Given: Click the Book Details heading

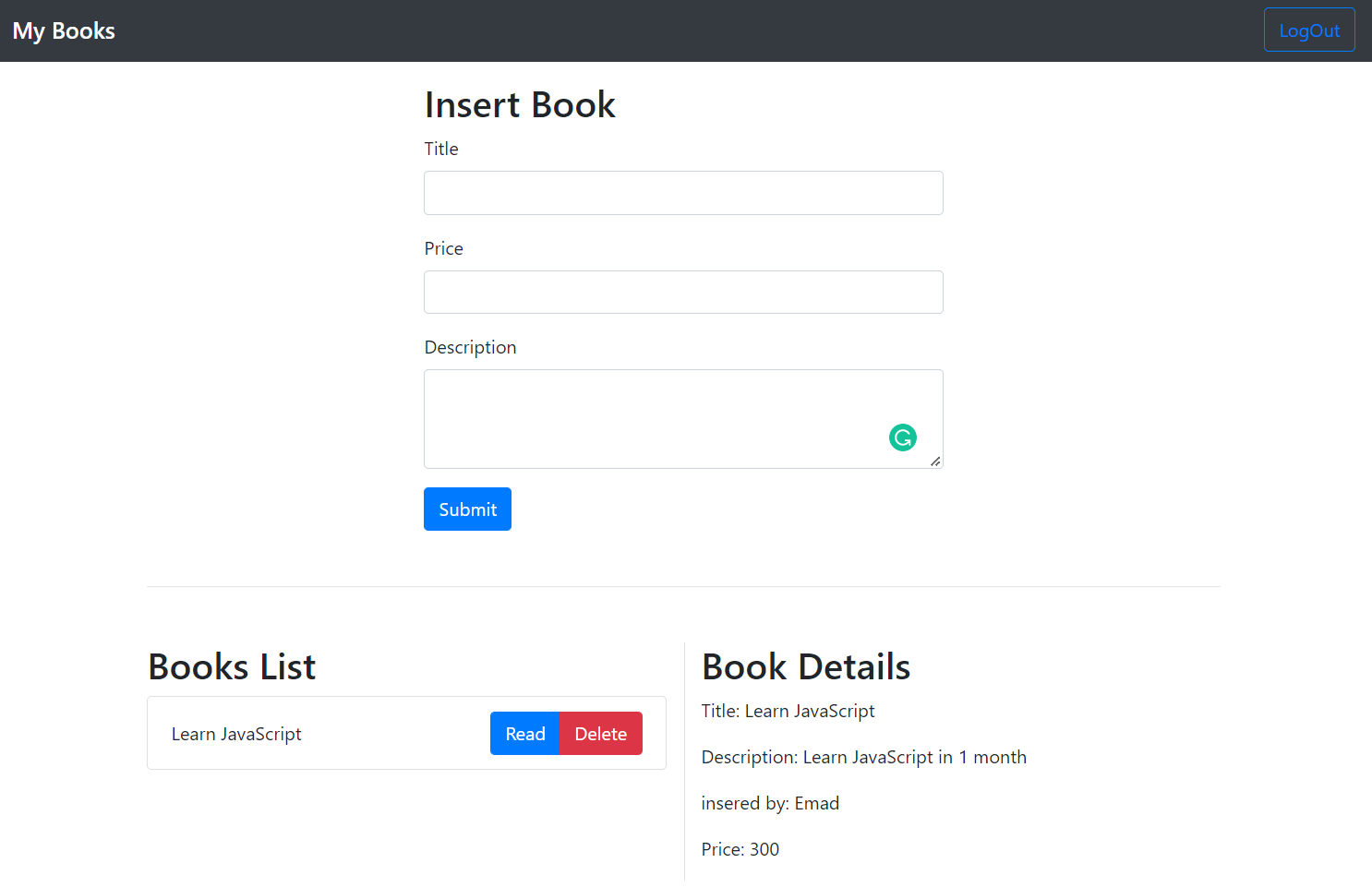Looking at the screenshot, I should (x=805, y=666).
